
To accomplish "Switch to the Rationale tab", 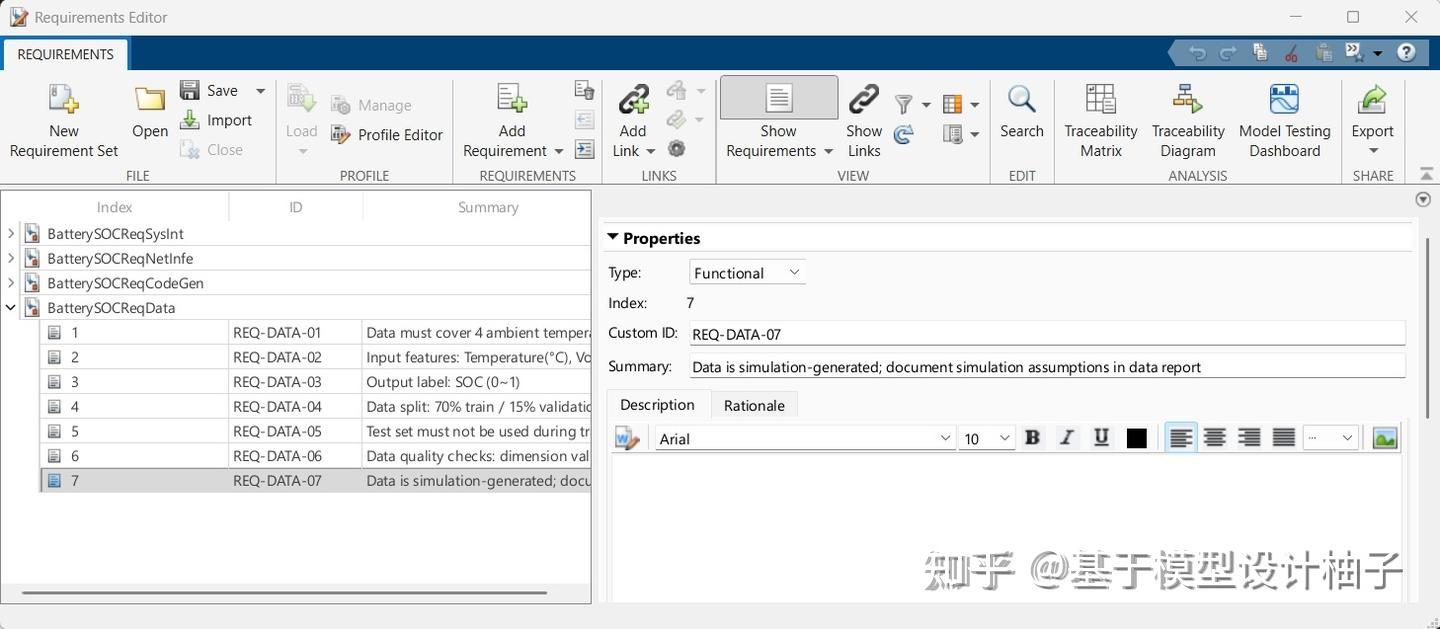I will tap(754, 405).
